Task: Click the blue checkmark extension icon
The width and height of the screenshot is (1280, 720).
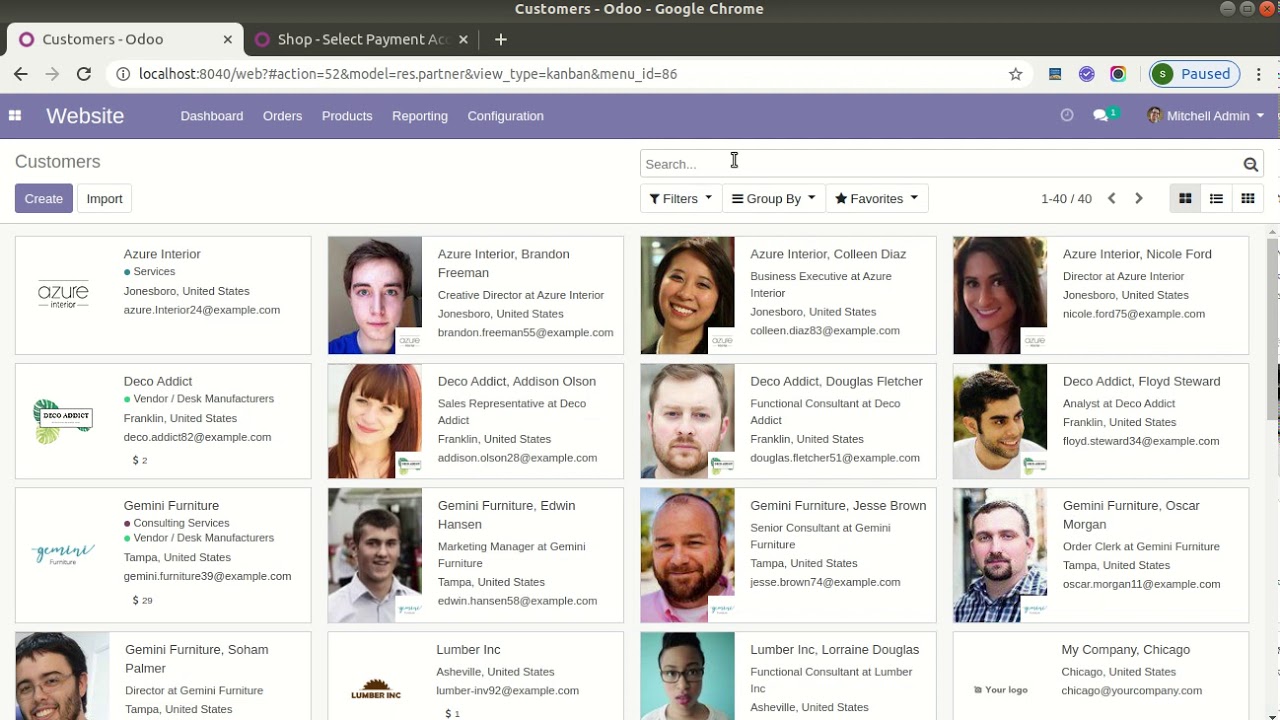Action: [x=1087, y=74]
